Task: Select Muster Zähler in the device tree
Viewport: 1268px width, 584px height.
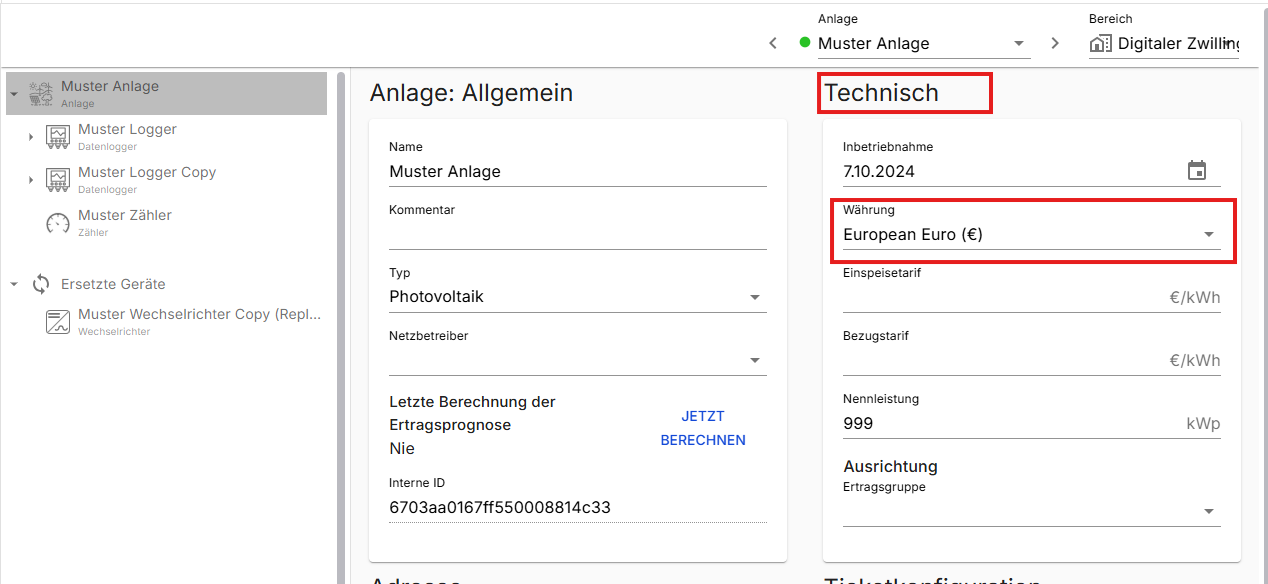Action: [x=125, y=215]
